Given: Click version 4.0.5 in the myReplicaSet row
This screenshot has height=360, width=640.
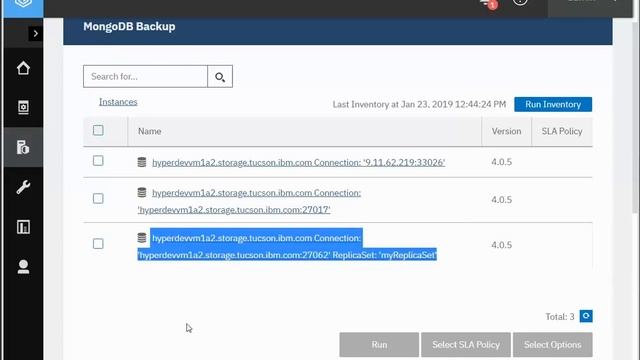Looking at the screenshot, I should pos(502,245).
